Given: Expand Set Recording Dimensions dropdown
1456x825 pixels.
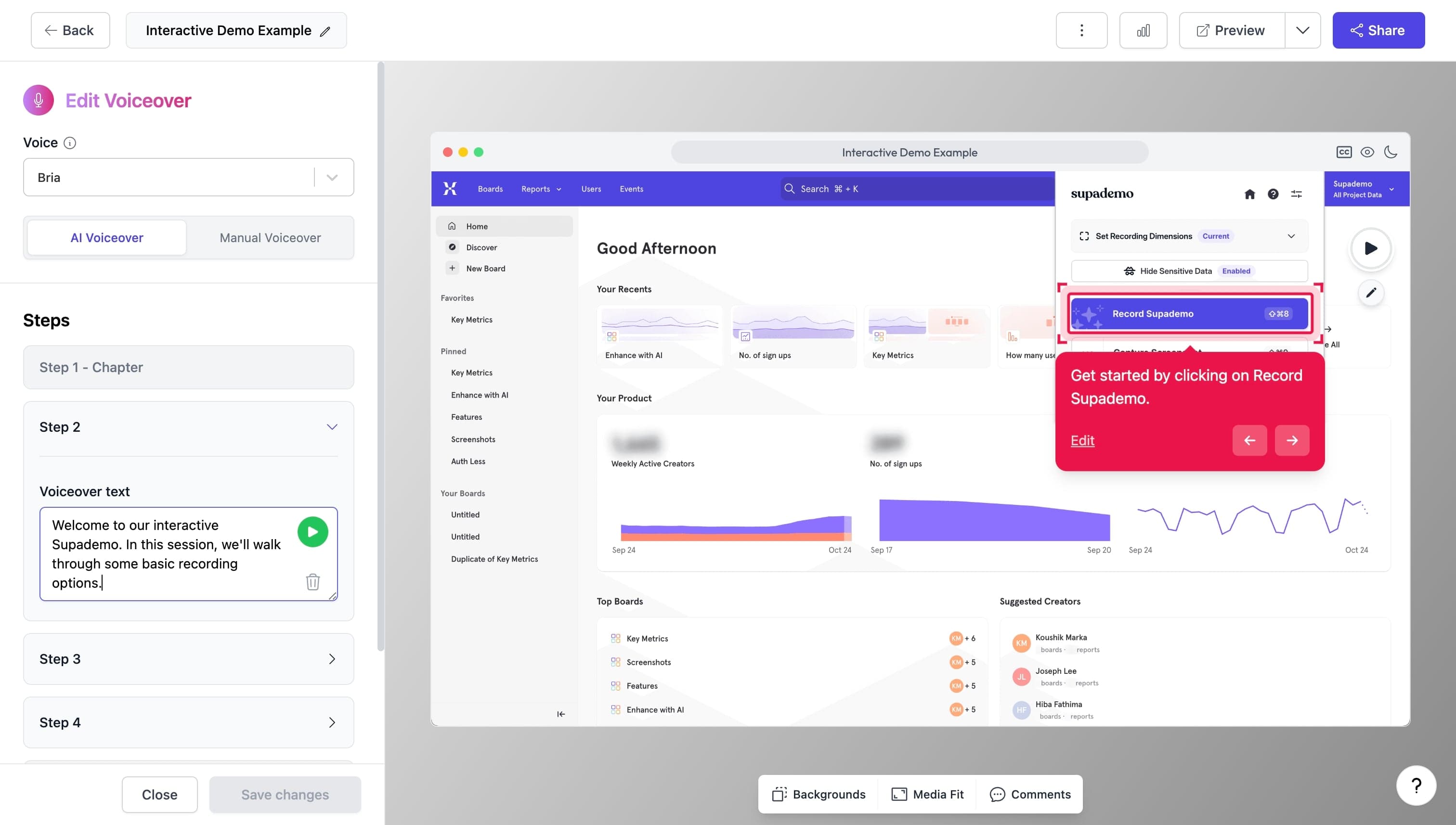Looking at the screenshot, I should click(x=1189, y=236).
